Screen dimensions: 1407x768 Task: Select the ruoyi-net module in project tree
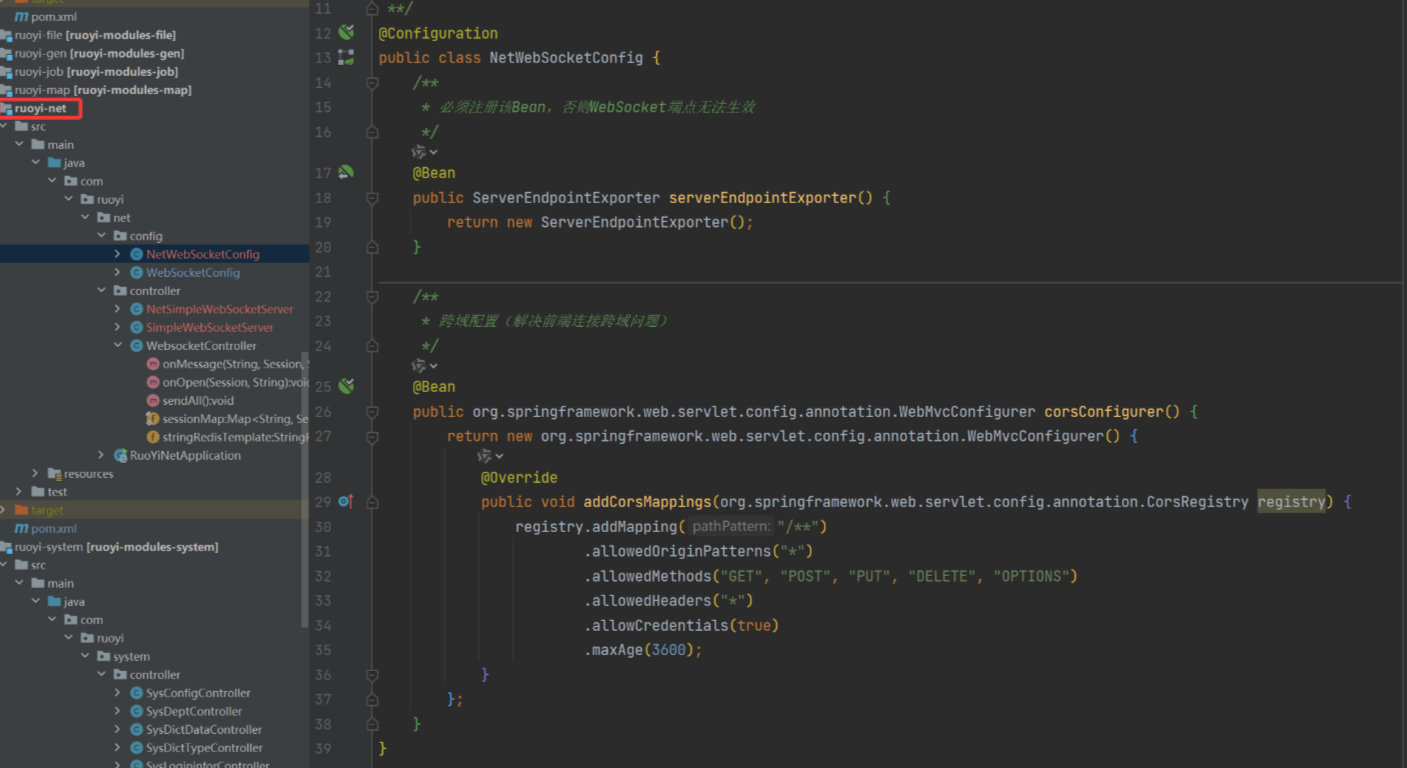[x=41, y=109]
